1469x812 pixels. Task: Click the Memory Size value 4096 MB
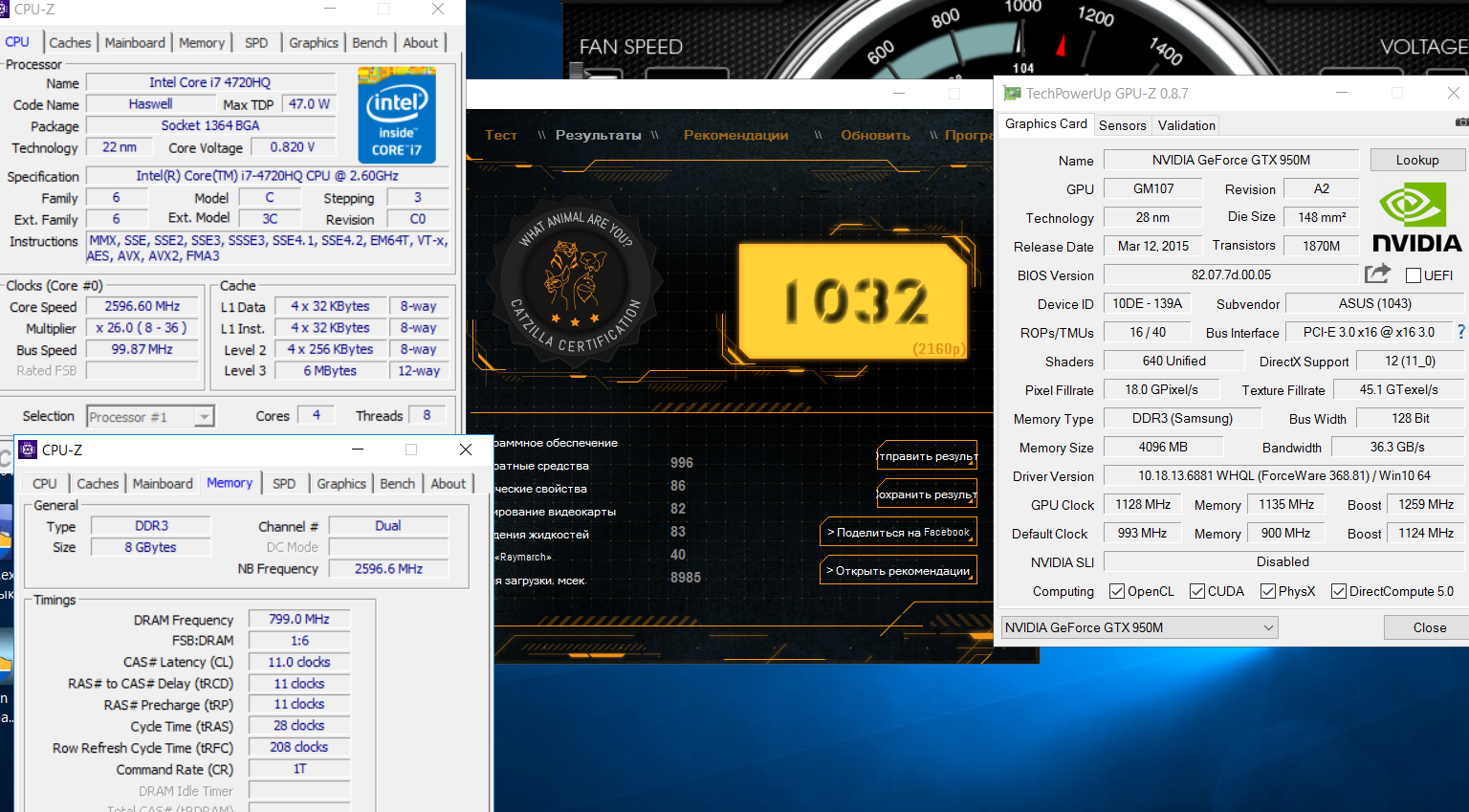pyautogui.click(x=1163, y=447)
